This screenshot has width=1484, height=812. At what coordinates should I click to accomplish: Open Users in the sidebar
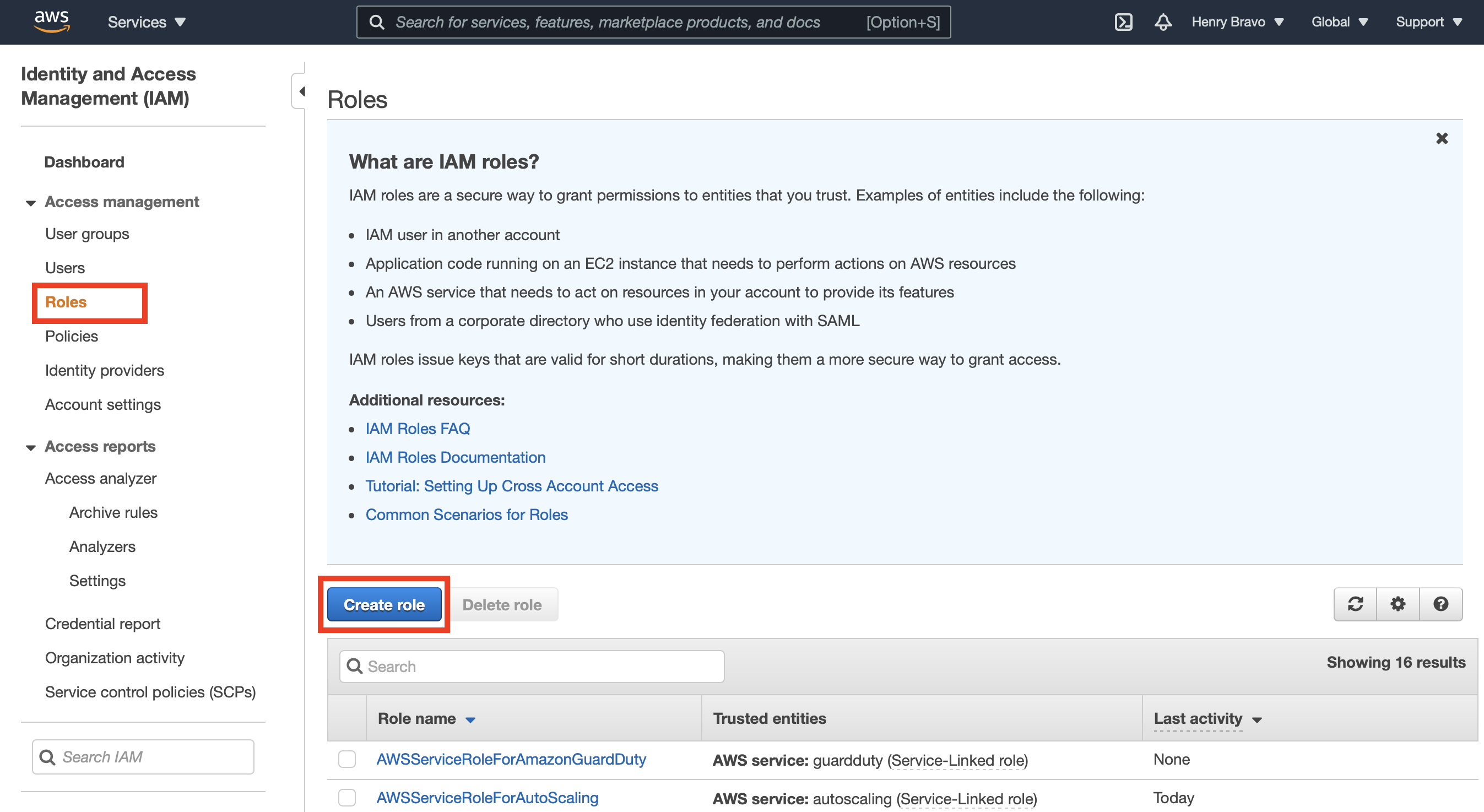[64, 268]
